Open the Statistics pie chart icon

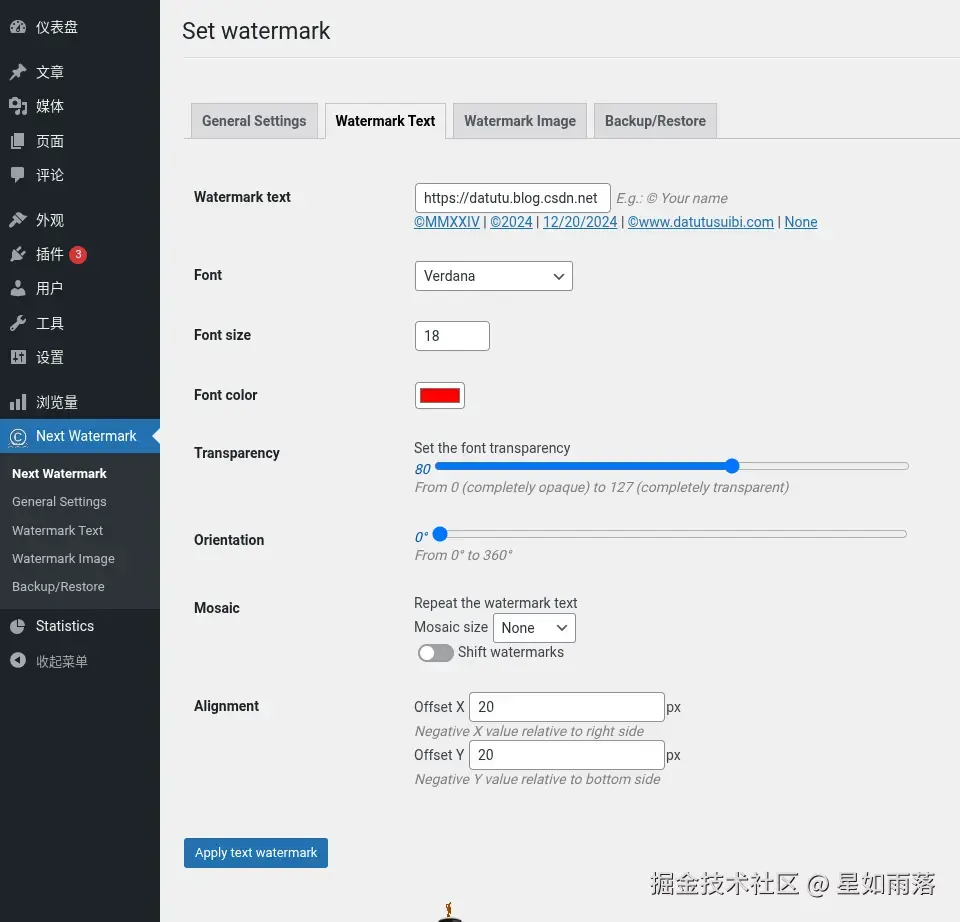tap(18, 626)
